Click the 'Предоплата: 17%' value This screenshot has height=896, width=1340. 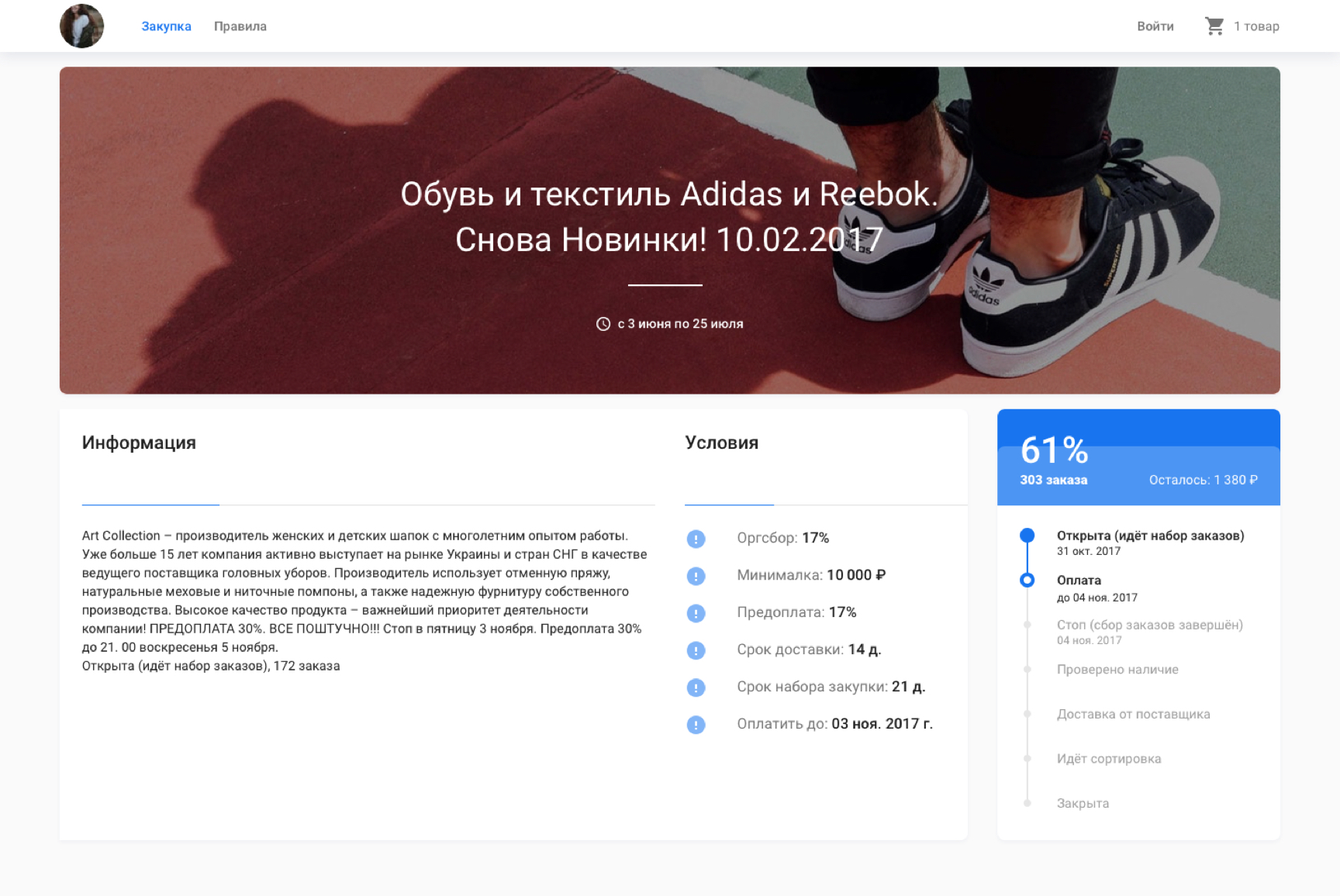click(796, 612)
